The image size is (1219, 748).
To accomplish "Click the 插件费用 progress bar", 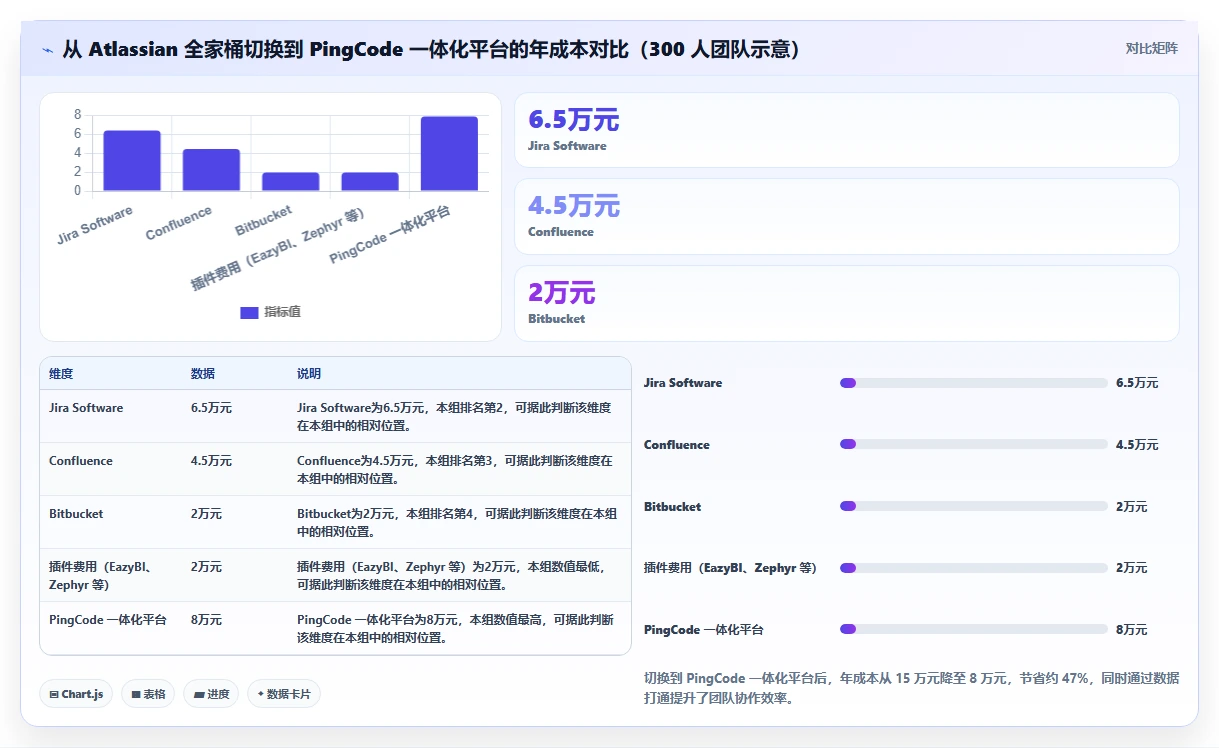I will [x=974, y=568].
